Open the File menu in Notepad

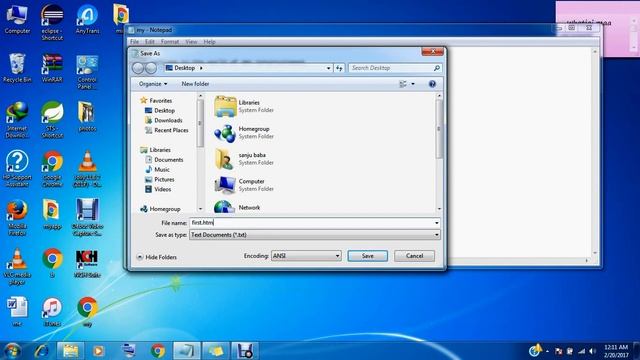point(134,42)
